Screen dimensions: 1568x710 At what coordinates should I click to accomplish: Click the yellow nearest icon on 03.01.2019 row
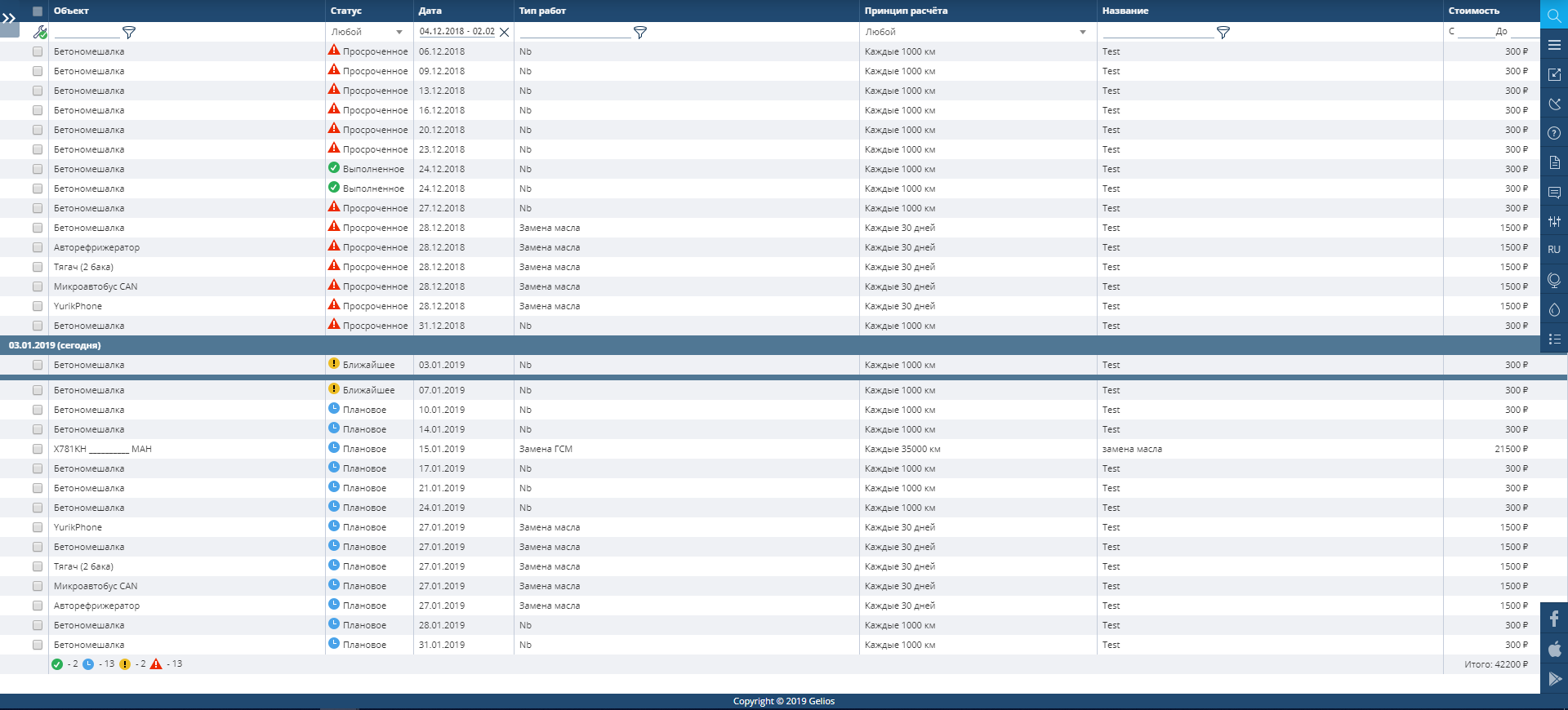(334, 363)
